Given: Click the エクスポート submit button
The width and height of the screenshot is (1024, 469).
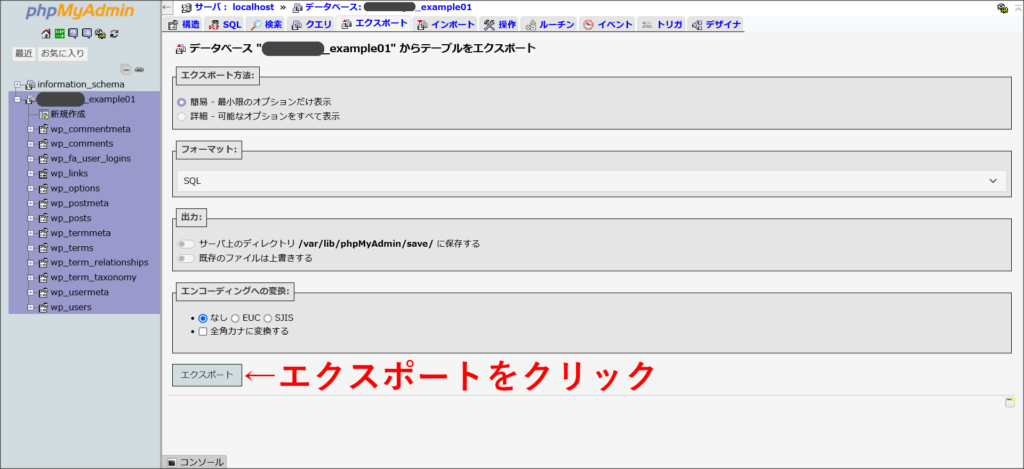Looking at the screenshot, I should pyautogui.click(x=207, y=375).
